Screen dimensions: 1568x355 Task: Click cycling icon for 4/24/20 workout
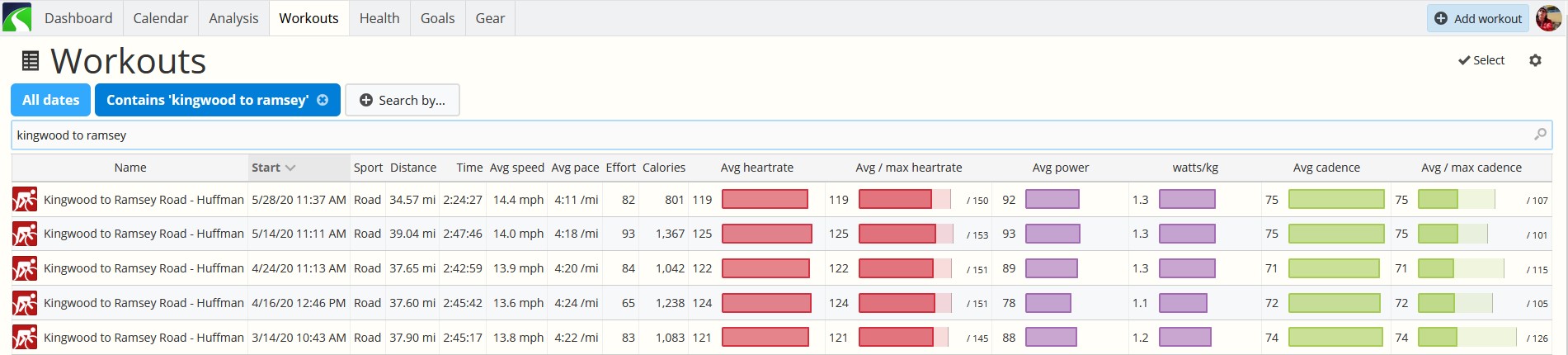pyautogui.click(x=25, y=268)
